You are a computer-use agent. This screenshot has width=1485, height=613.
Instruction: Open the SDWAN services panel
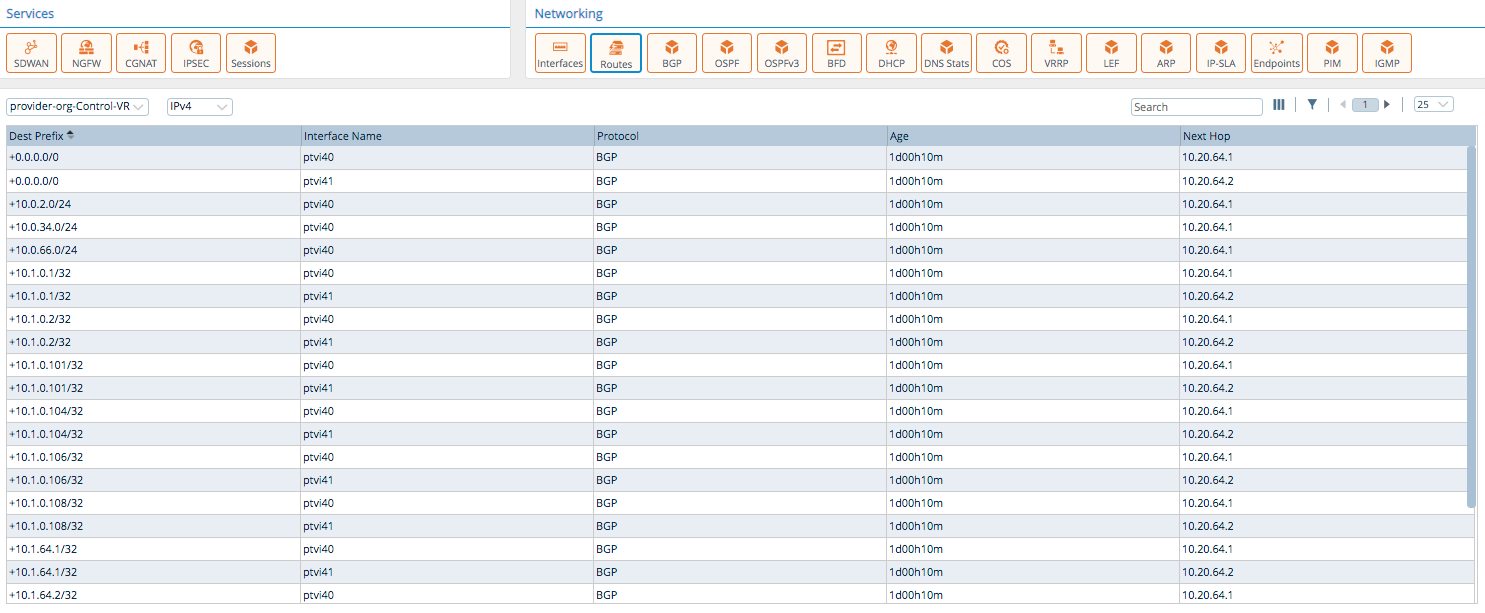pos(31,52)
